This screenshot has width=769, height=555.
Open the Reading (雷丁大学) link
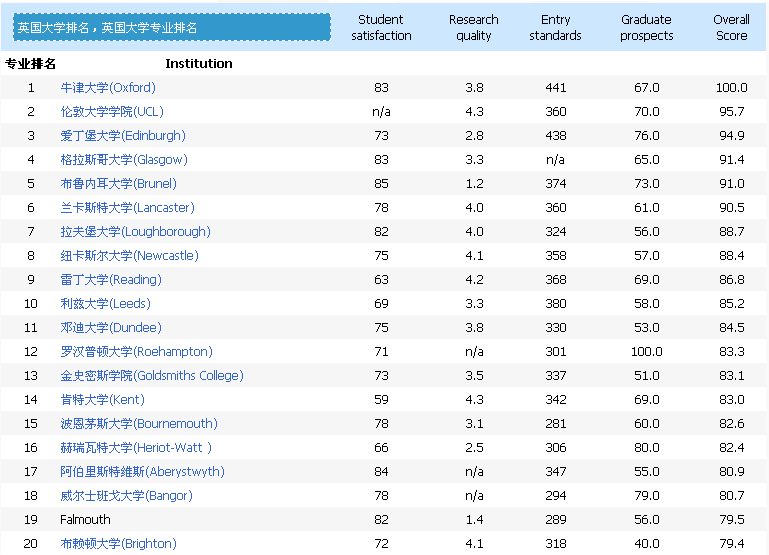[x=110, y=280]
